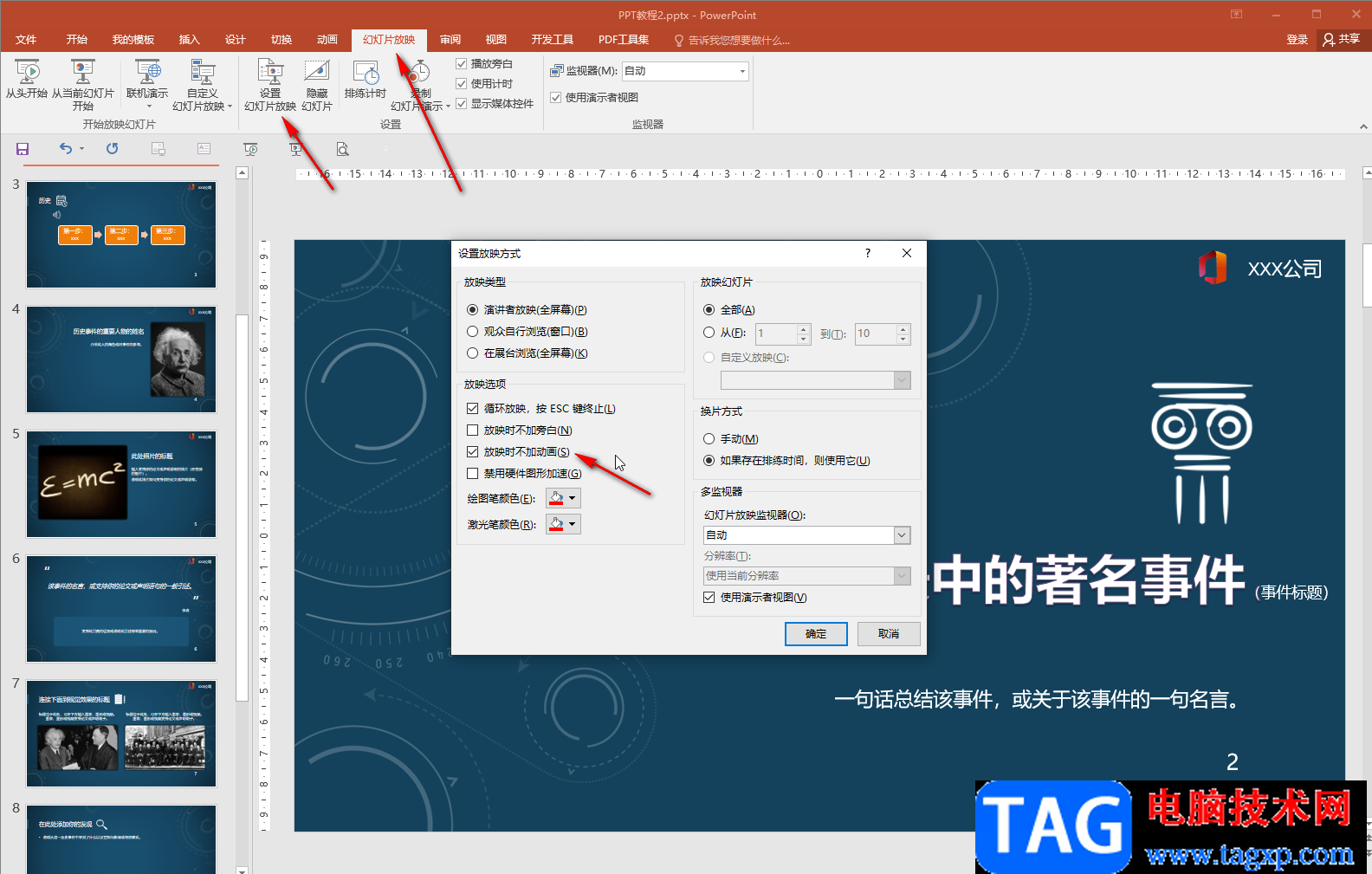Switch to 动画 (Animations) tab

[327, 40]
